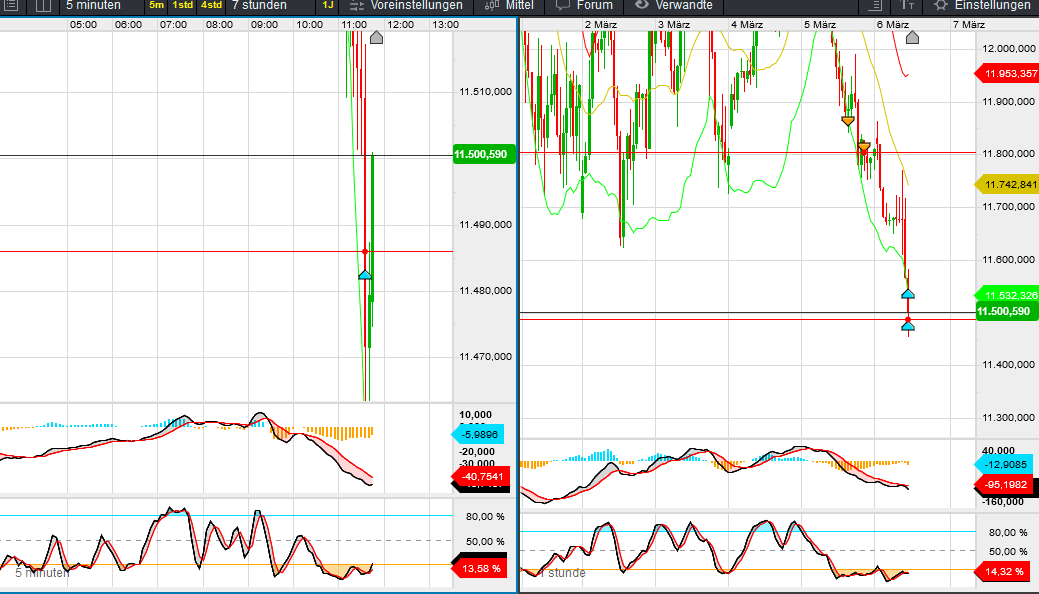Screen dimensions: 1039x594
Task: Click the cyan -12,9085 indicator value label
Action: (x=1005, y=465)
